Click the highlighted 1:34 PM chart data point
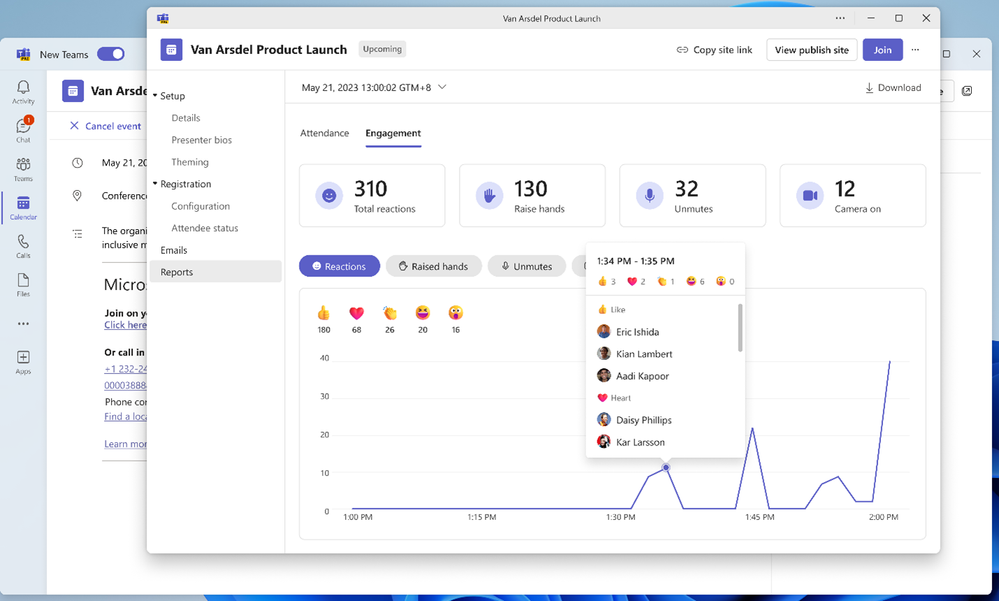 666,467
